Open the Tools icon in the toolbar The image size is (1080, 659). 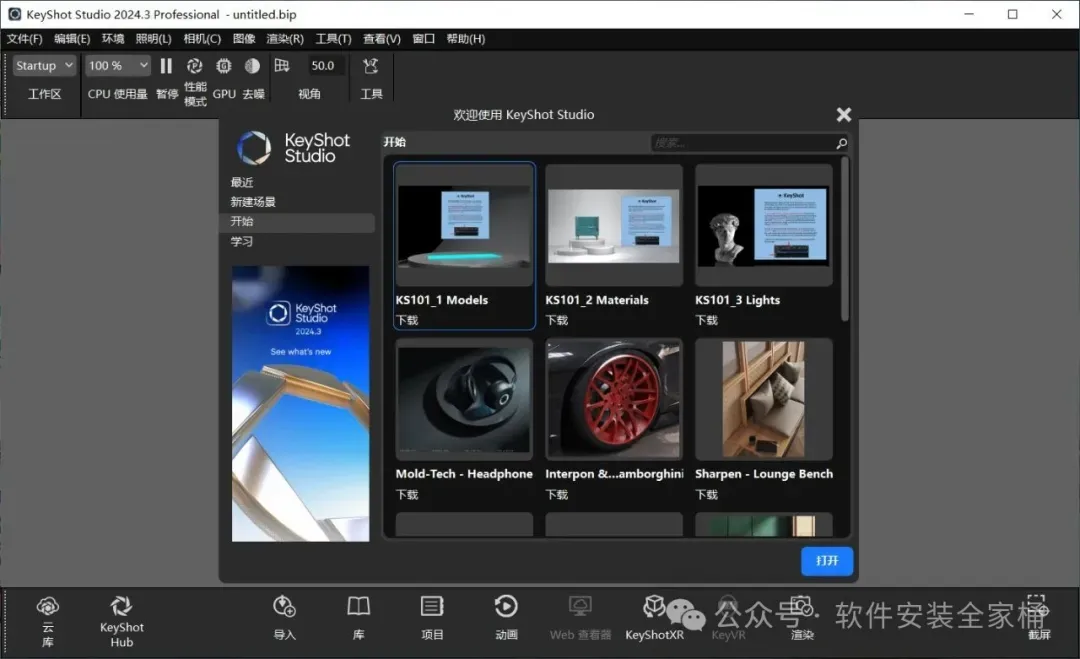(x=371, y=66)
